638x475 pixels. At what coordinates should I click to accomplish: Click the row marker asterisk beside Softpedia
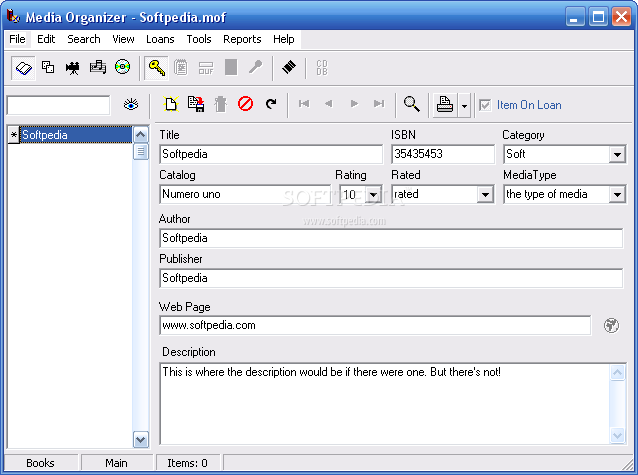coord(14,135)
